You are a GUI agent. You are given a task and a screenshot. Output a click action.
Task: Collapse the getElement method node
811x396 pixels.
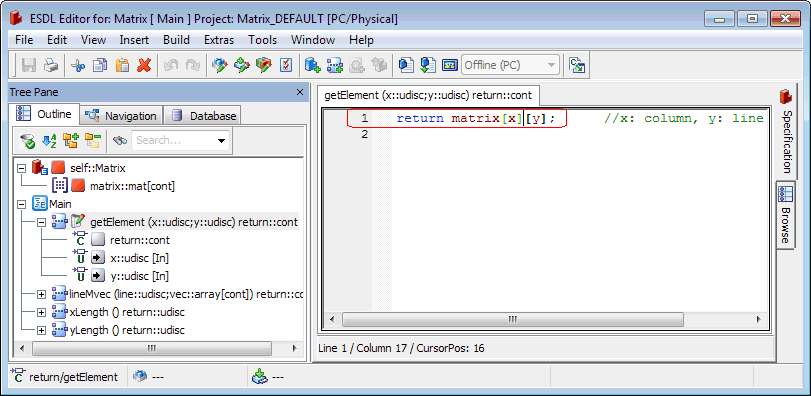point(41,222)
